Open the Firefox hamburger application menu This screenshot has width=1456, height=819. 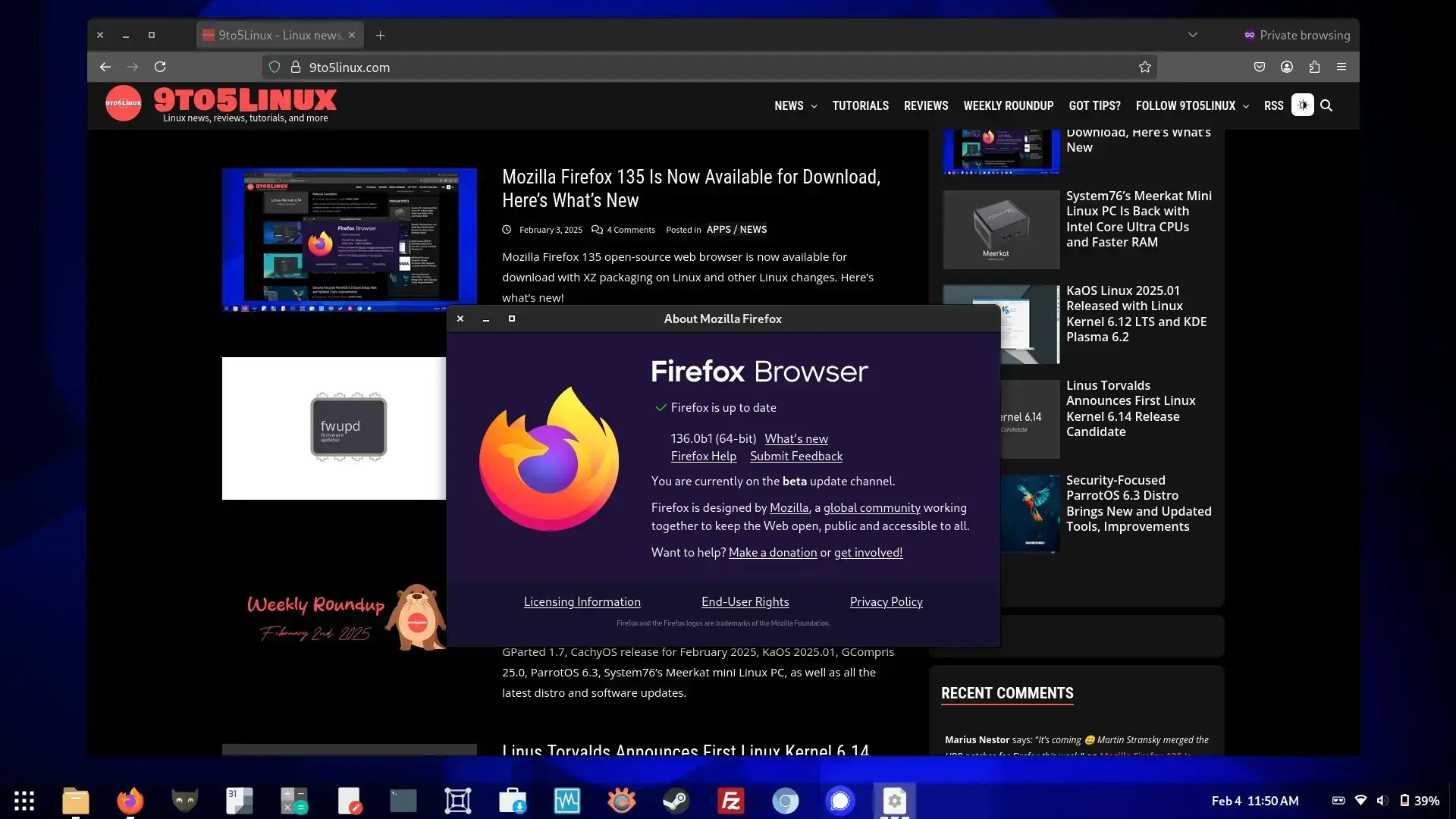(x=1341, y=67)
